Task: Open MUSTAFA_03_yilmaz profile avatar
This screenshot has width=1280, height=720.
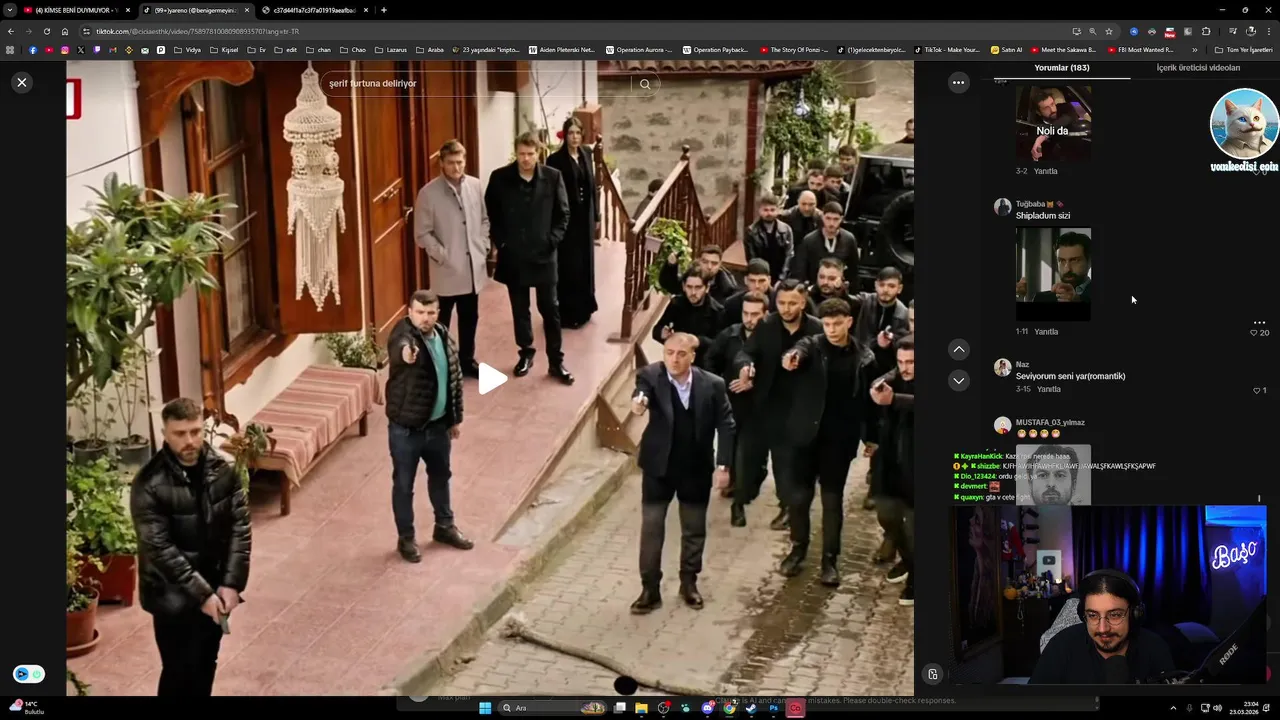Action: coord(1002,426)
